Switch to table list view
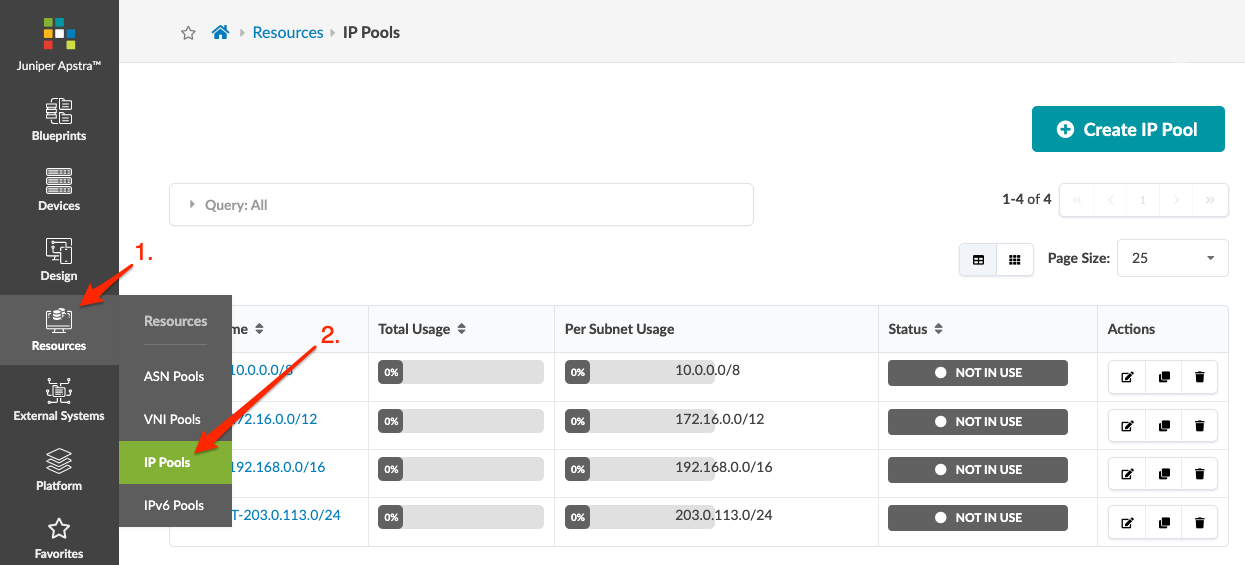 (x=978, y=260)
